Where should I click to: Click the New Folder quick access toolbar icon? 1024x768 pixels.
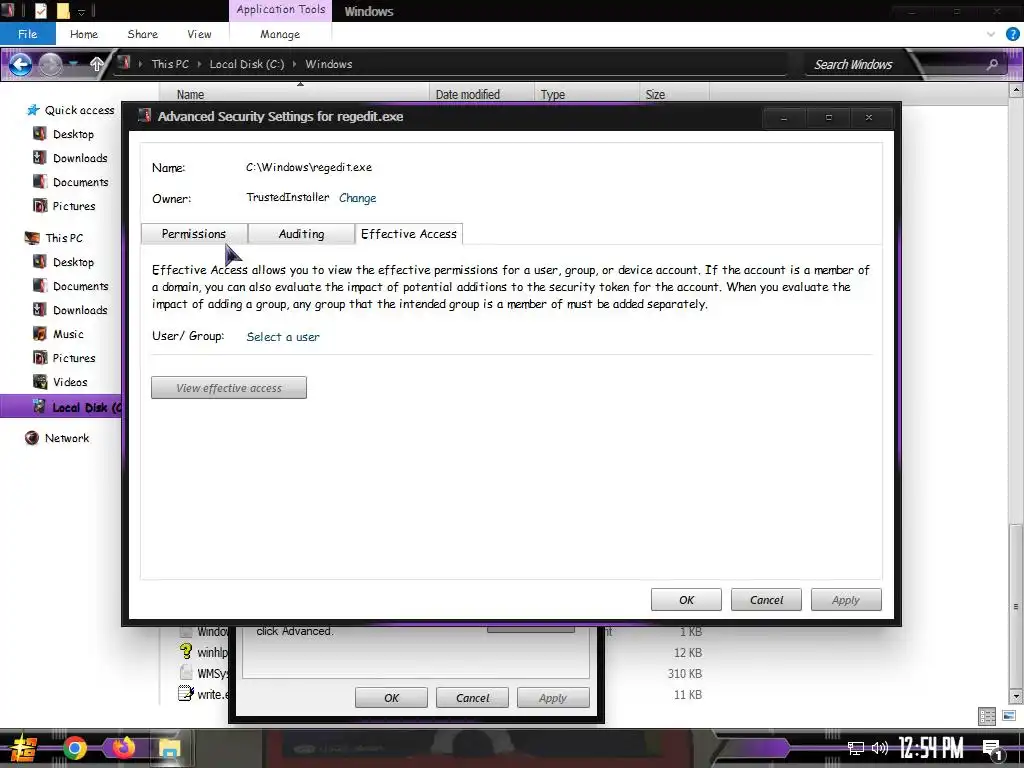pos(63,10)
